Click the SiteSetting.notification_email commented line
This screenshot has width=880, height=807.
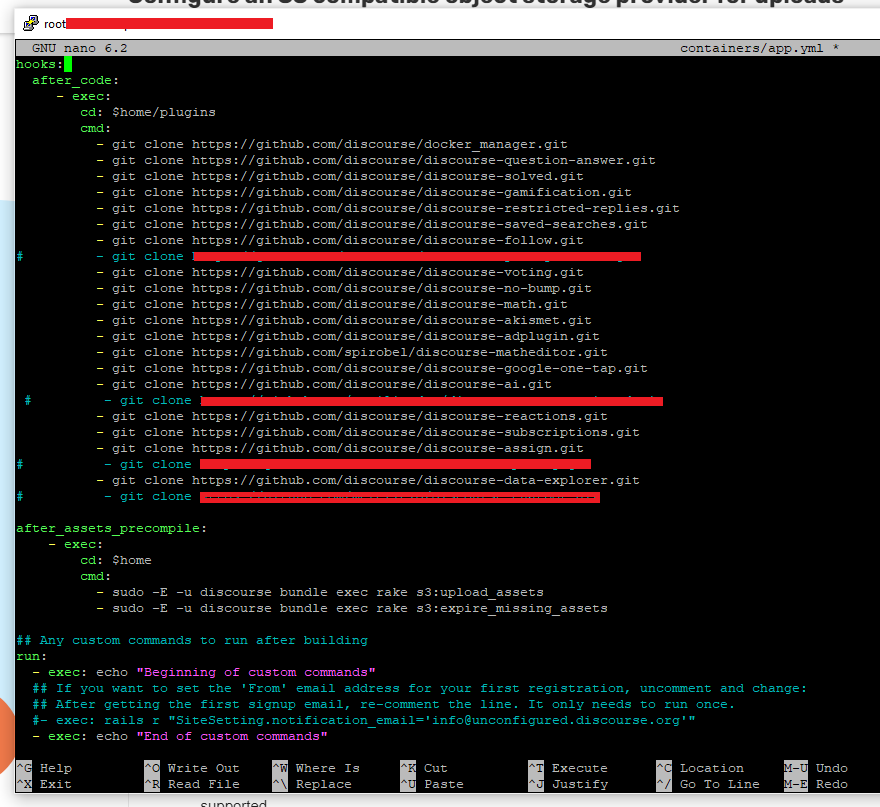[x=364, y=720]
